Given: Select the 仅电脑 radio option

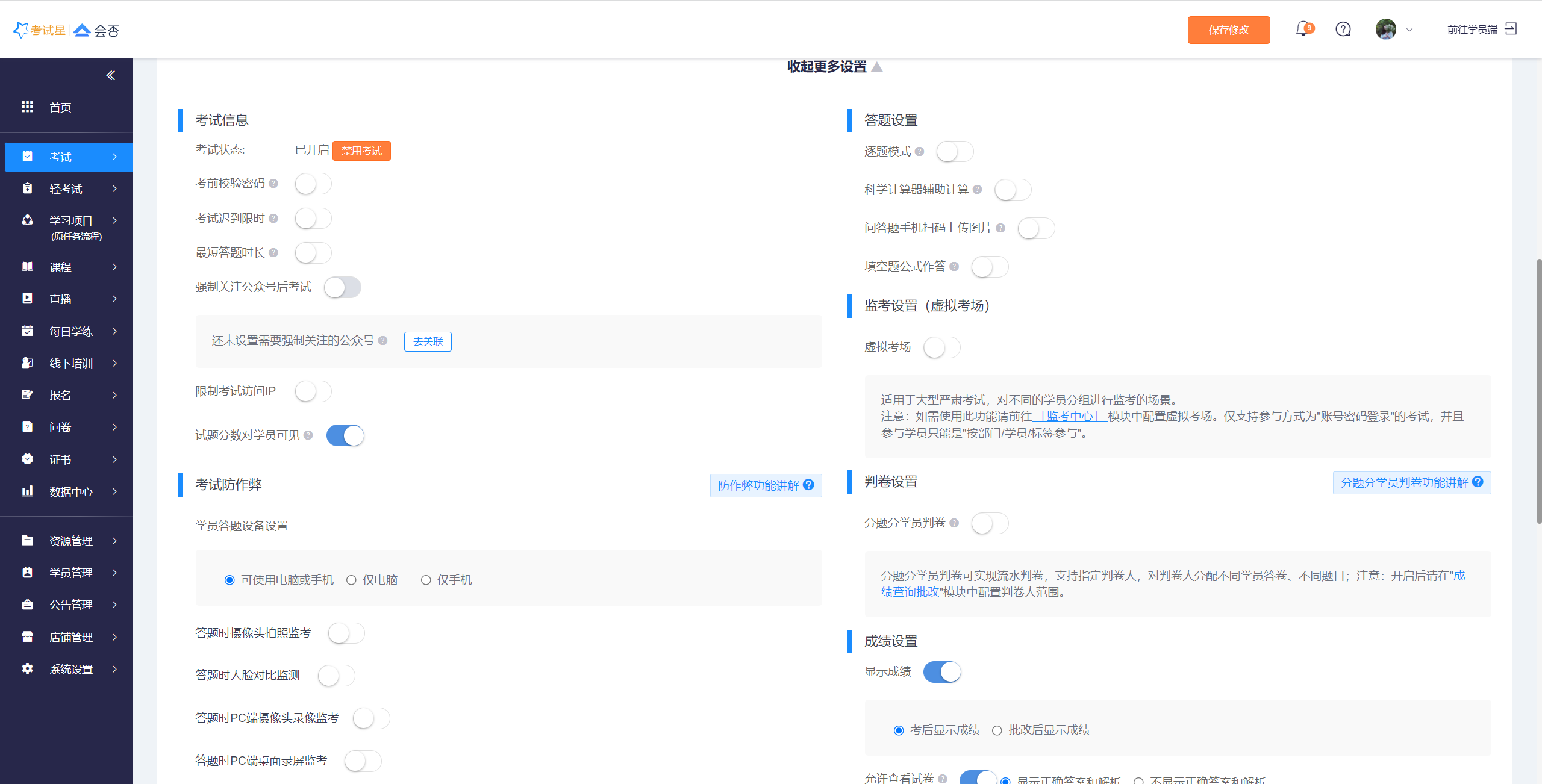Looking at the screenshot, I should pyautogui.click(x=351, y=580).
